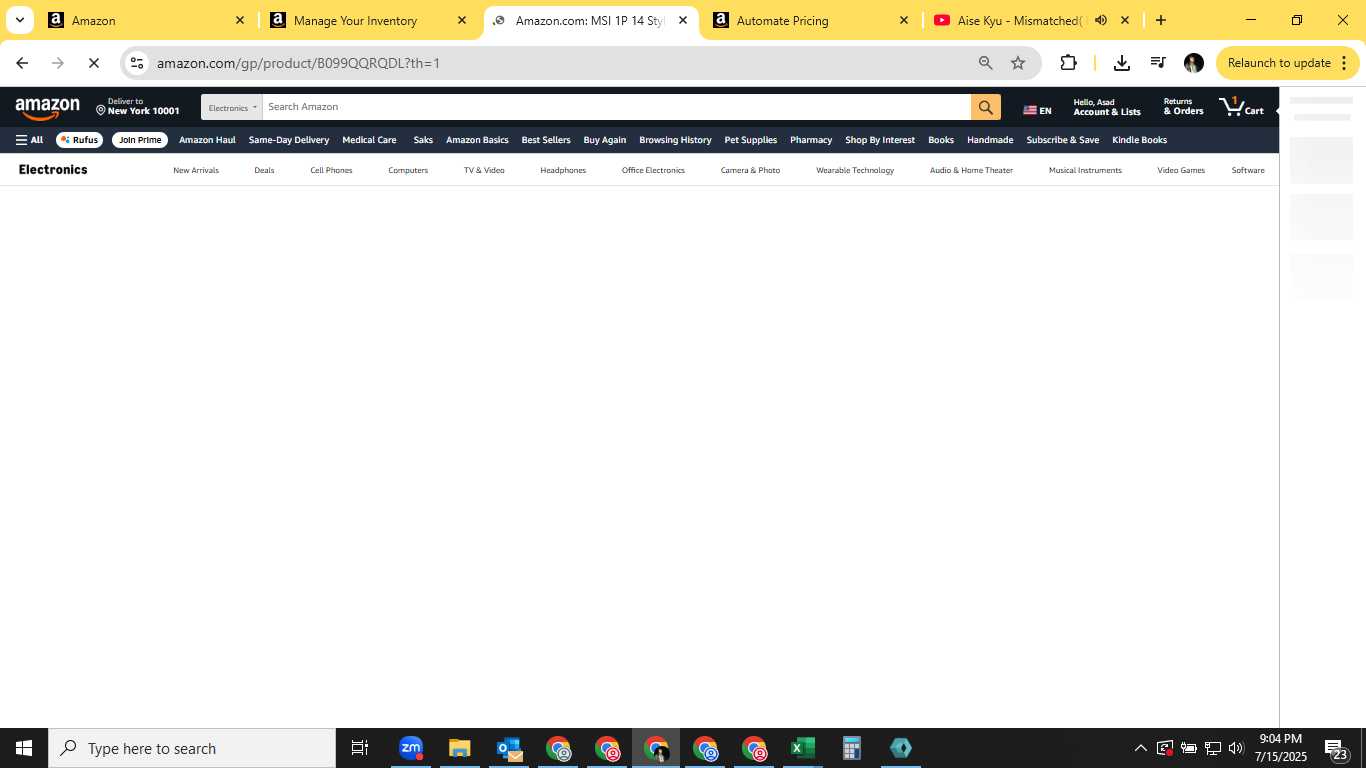Open the Cell Phones category menu
The width and height of the screenshot is (1366, 768).
point(331,170)
